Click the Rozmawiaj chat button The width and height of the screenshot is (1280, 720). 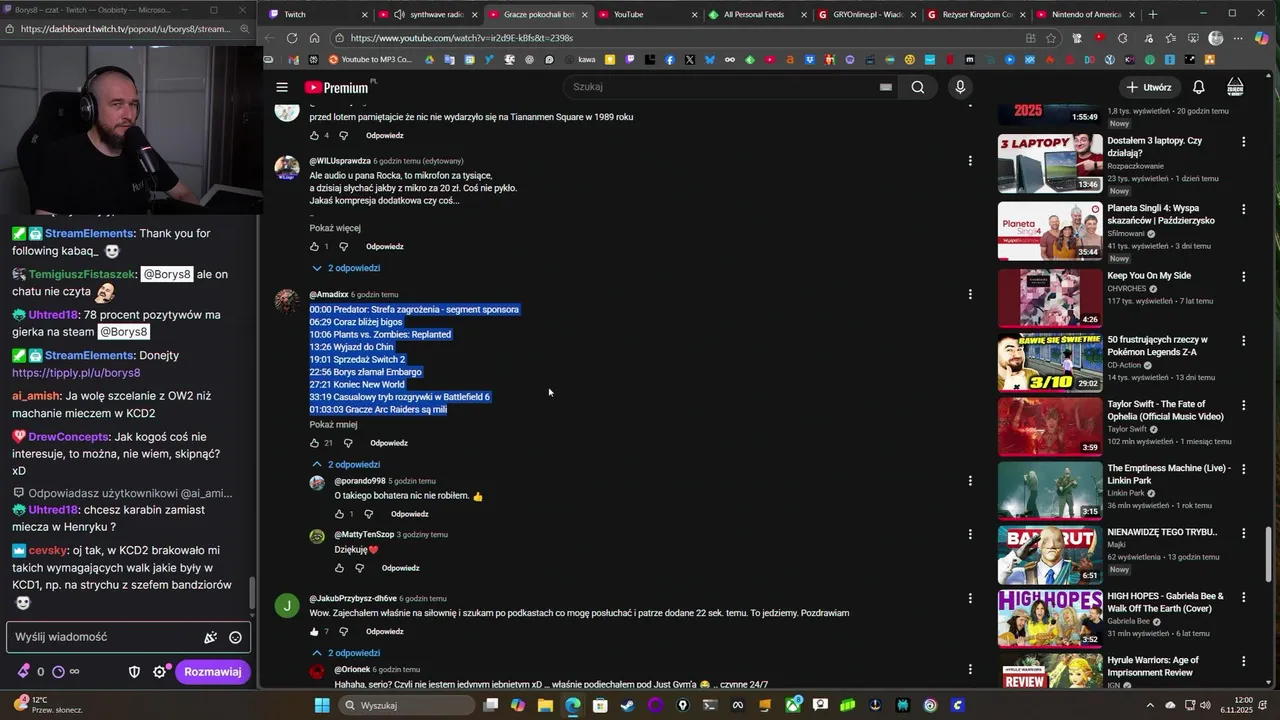[212, 672]
